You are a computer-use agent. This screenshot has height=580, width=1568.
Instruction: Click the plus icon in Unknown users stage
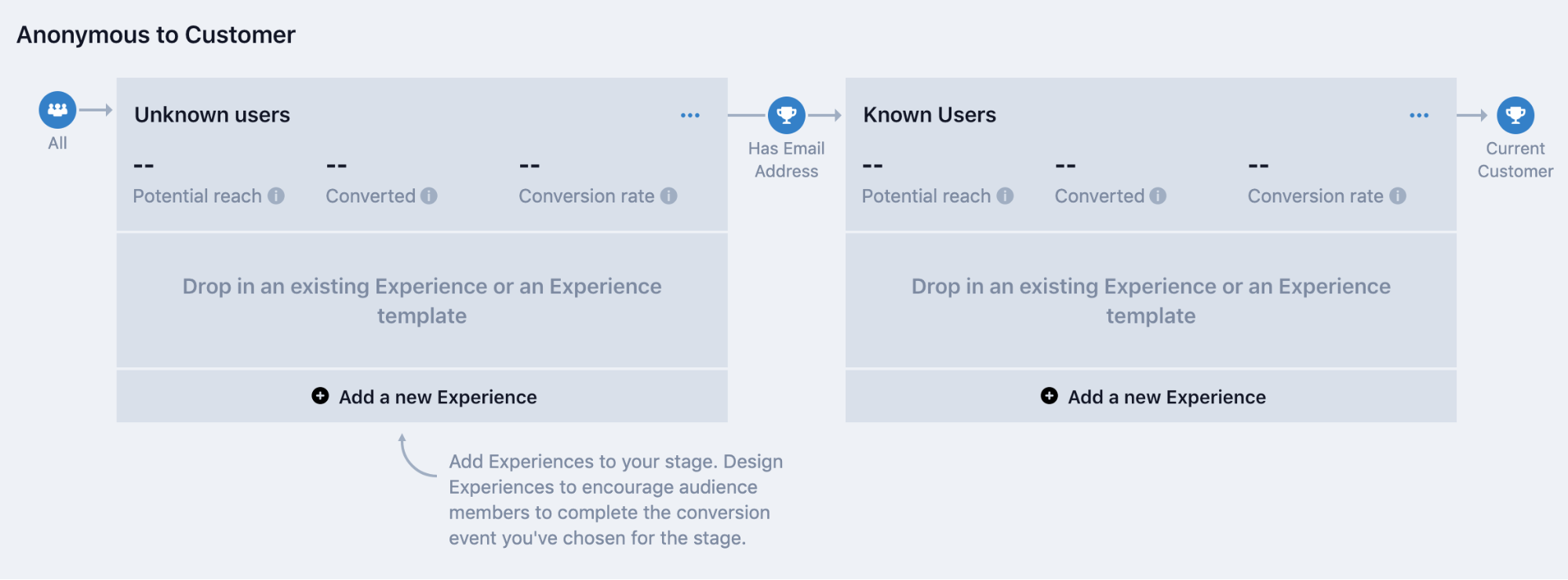click(320, 396)
